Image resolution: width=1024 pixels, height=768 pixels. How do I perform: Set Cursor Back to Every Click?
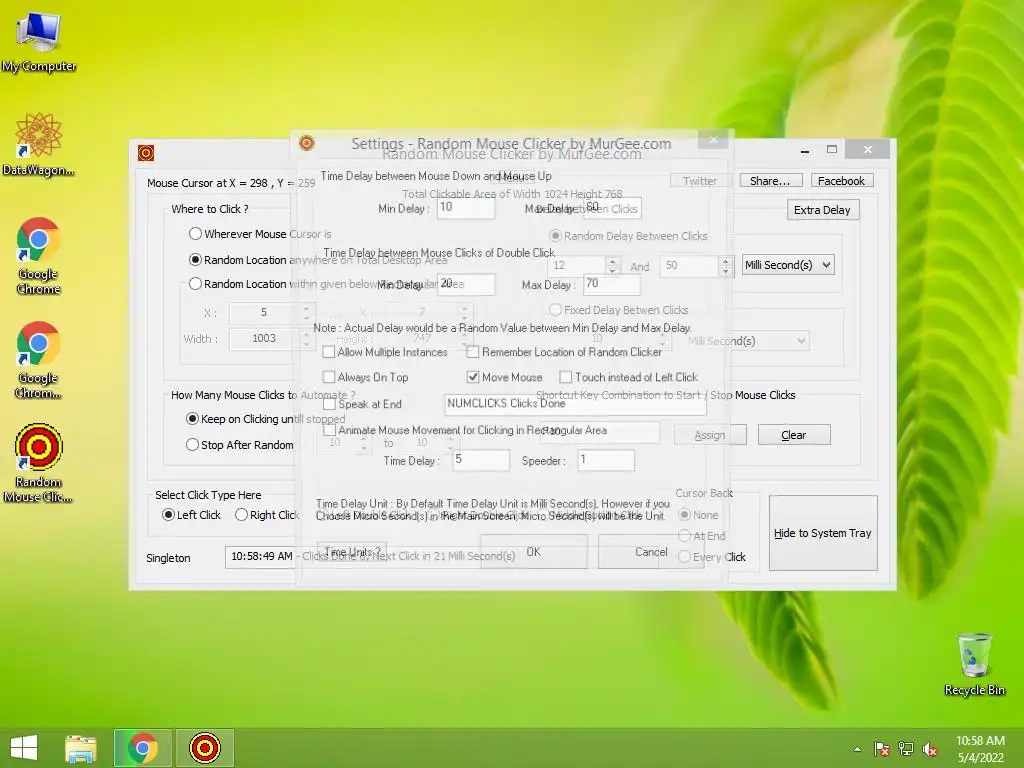click(x=684, y=556)
